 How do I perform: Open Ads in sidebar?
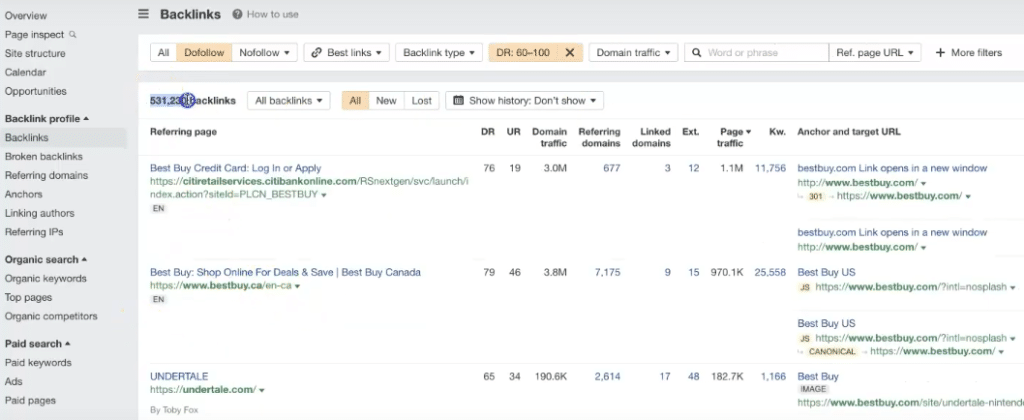(14, 381)
